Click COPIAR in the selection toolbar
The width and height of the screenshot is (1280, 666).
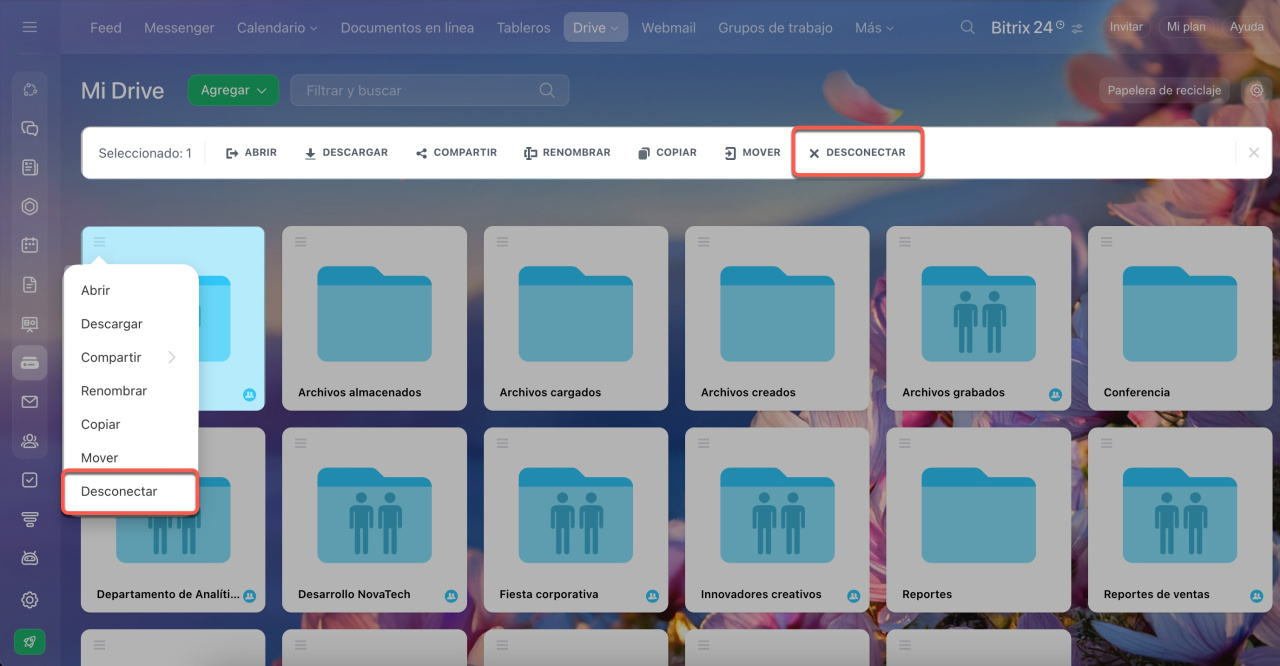point(667,153)
